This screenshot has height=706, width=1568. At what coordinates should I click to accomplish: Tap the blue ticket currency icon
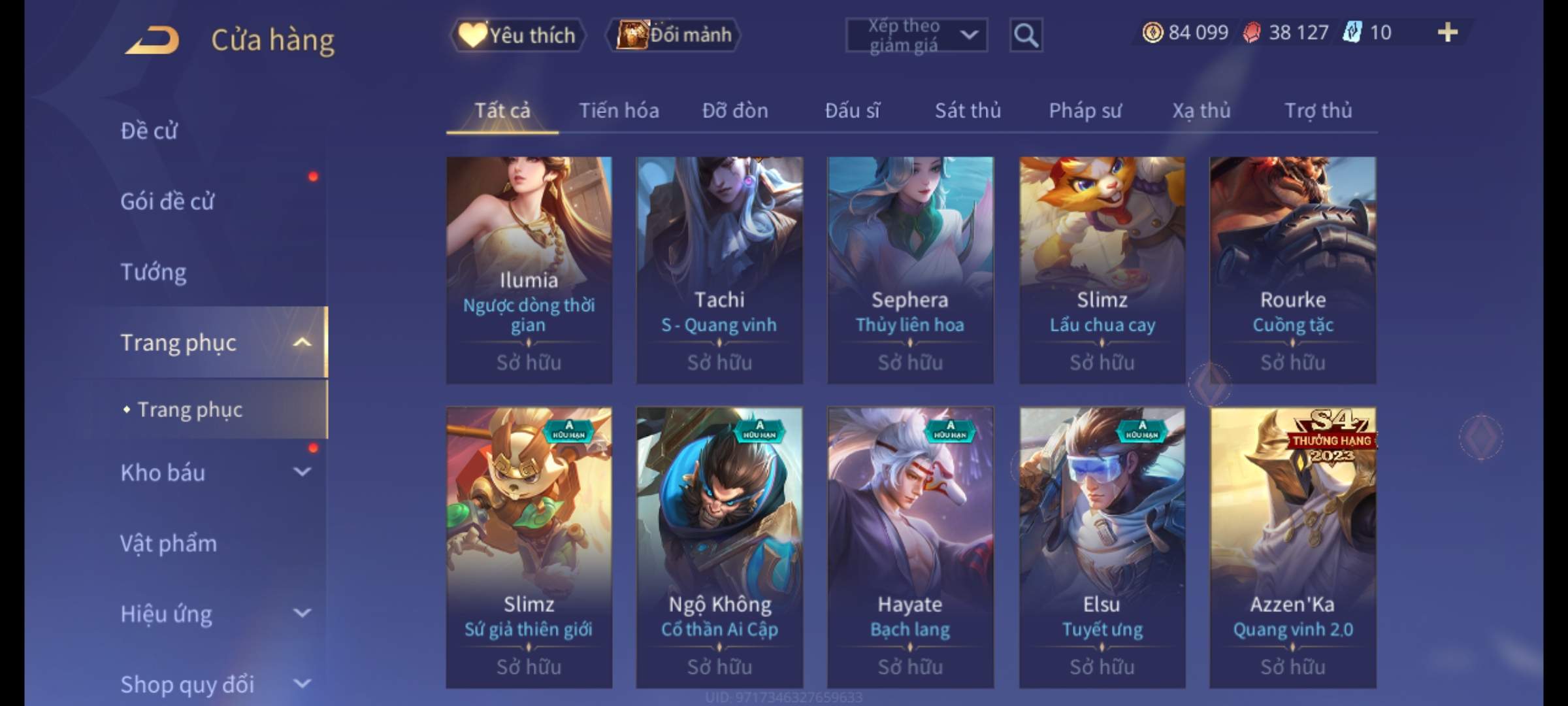[1352, 32]
